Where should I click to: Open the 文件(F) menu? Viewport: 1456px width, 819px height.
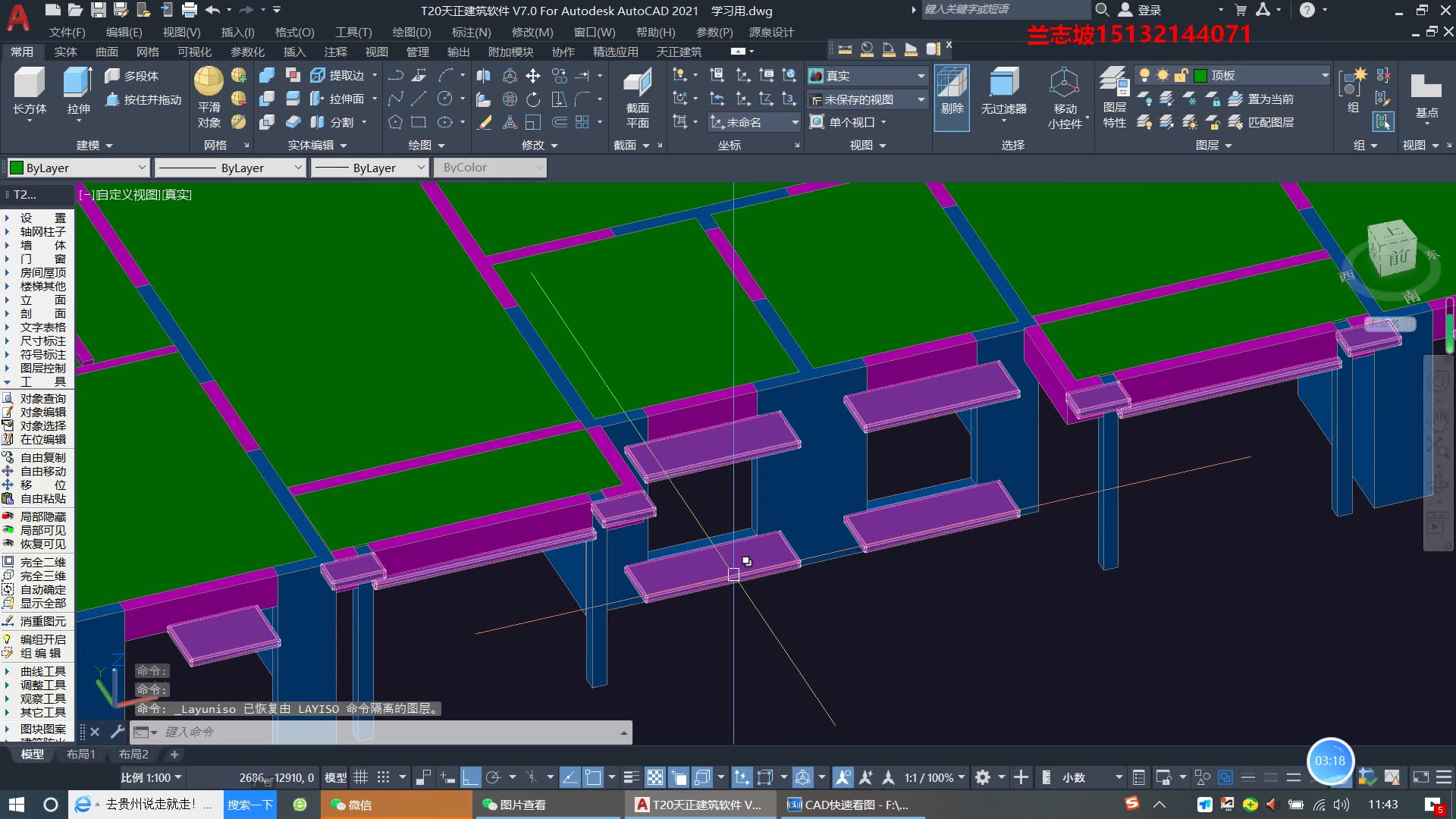click(67, 32)
